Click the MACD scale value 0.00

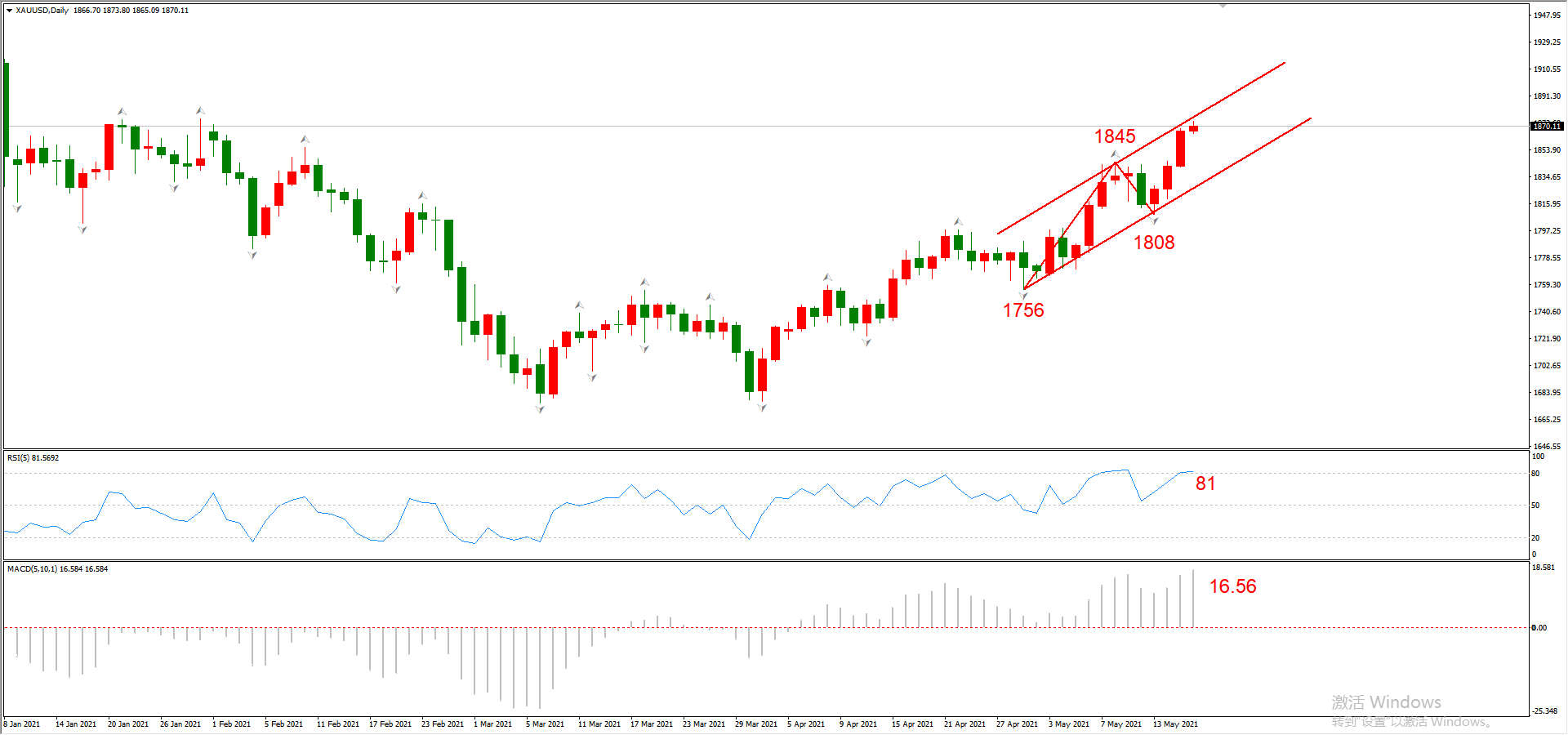coord(1539,628)
